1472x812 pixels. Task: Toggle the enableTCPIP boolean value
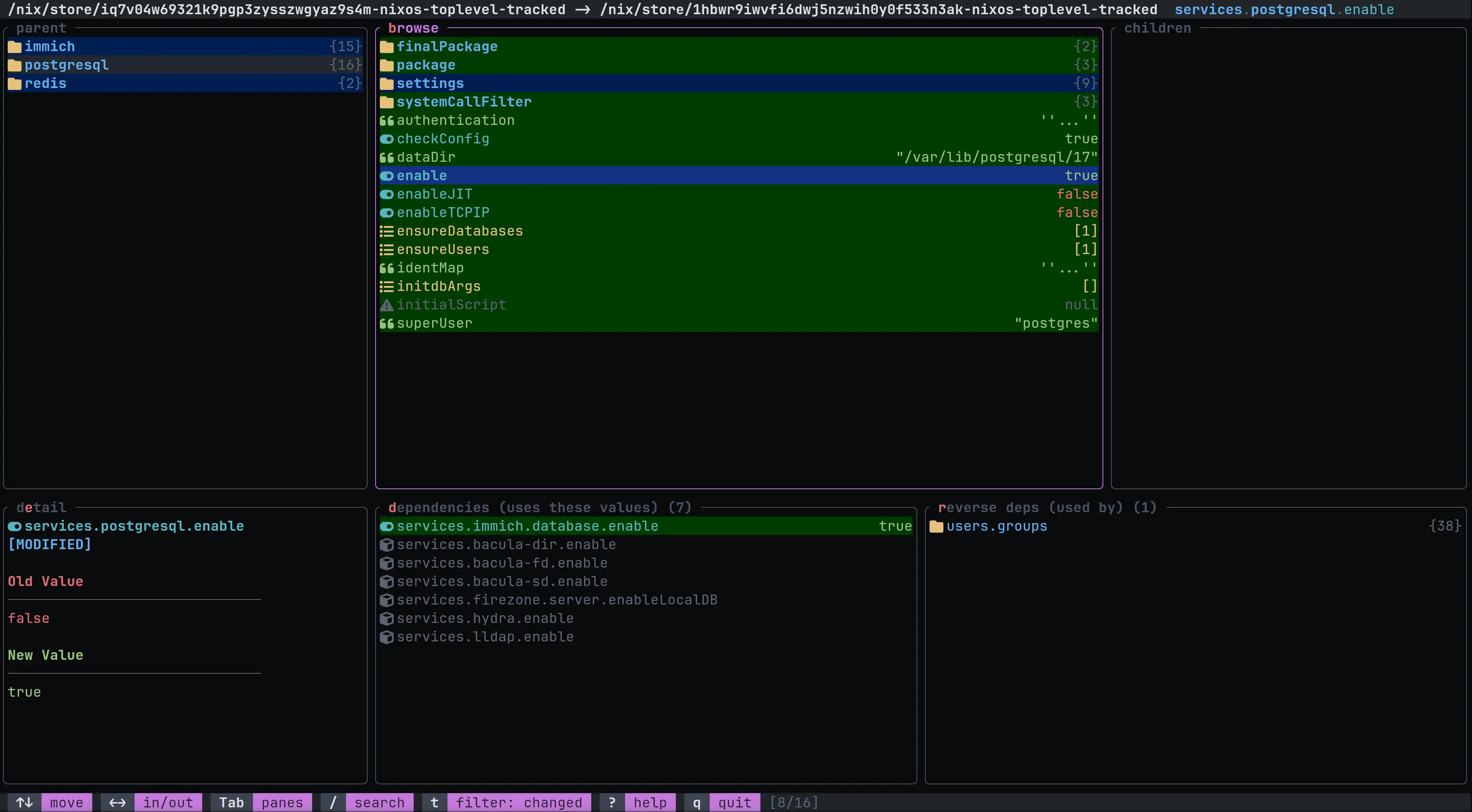(x=443, y=213)
